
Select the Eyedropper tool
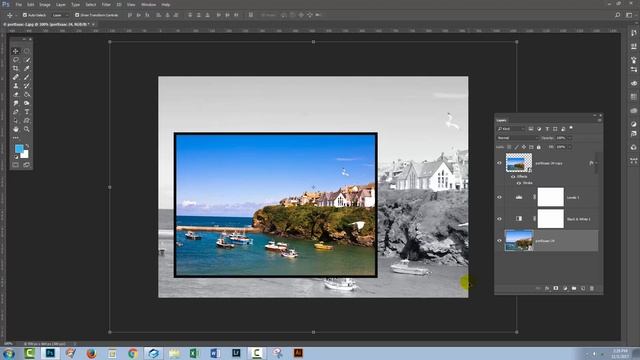coord(27,68)
